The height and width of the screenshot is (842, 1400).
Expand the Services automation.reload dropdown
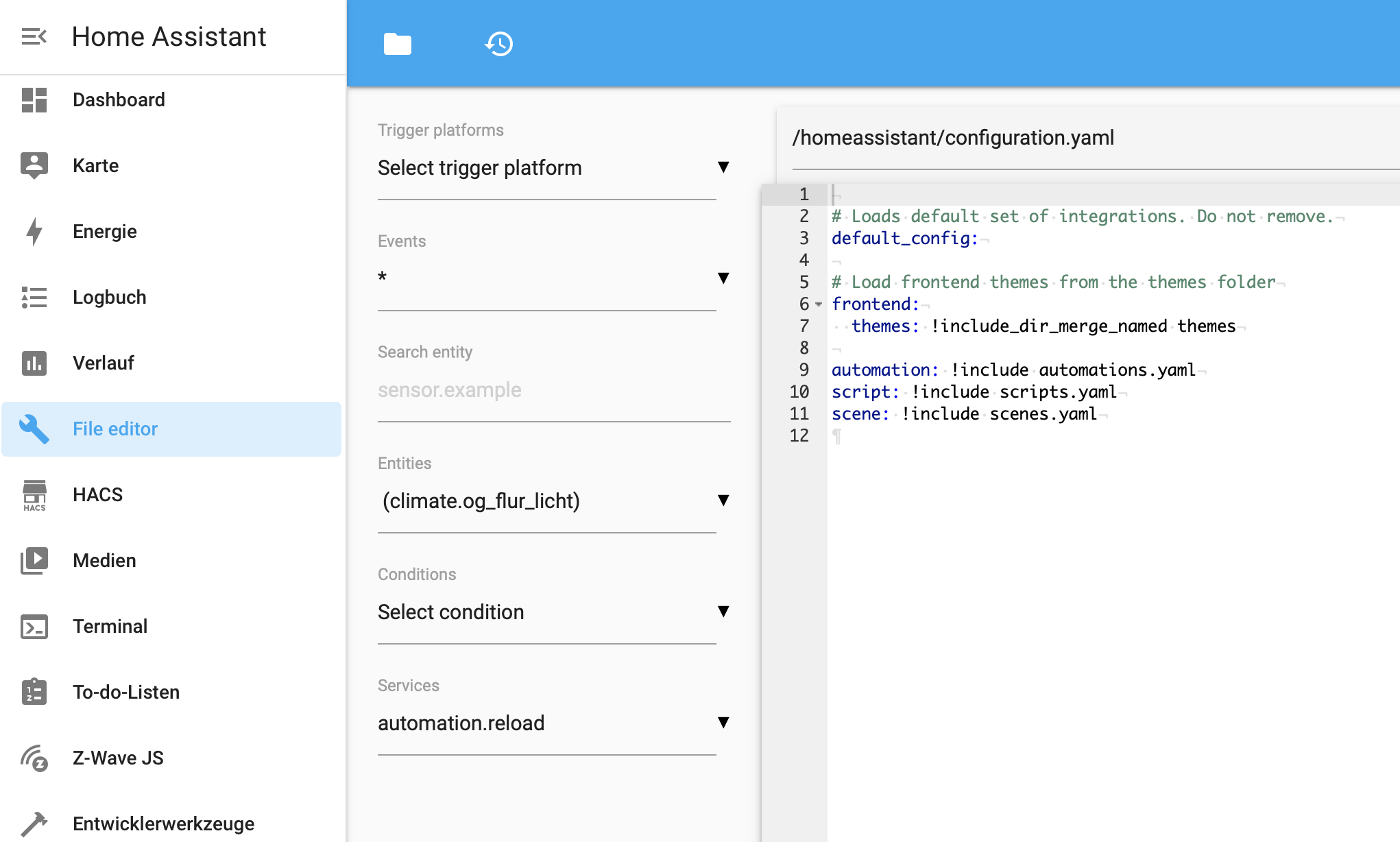coord(553,723)
